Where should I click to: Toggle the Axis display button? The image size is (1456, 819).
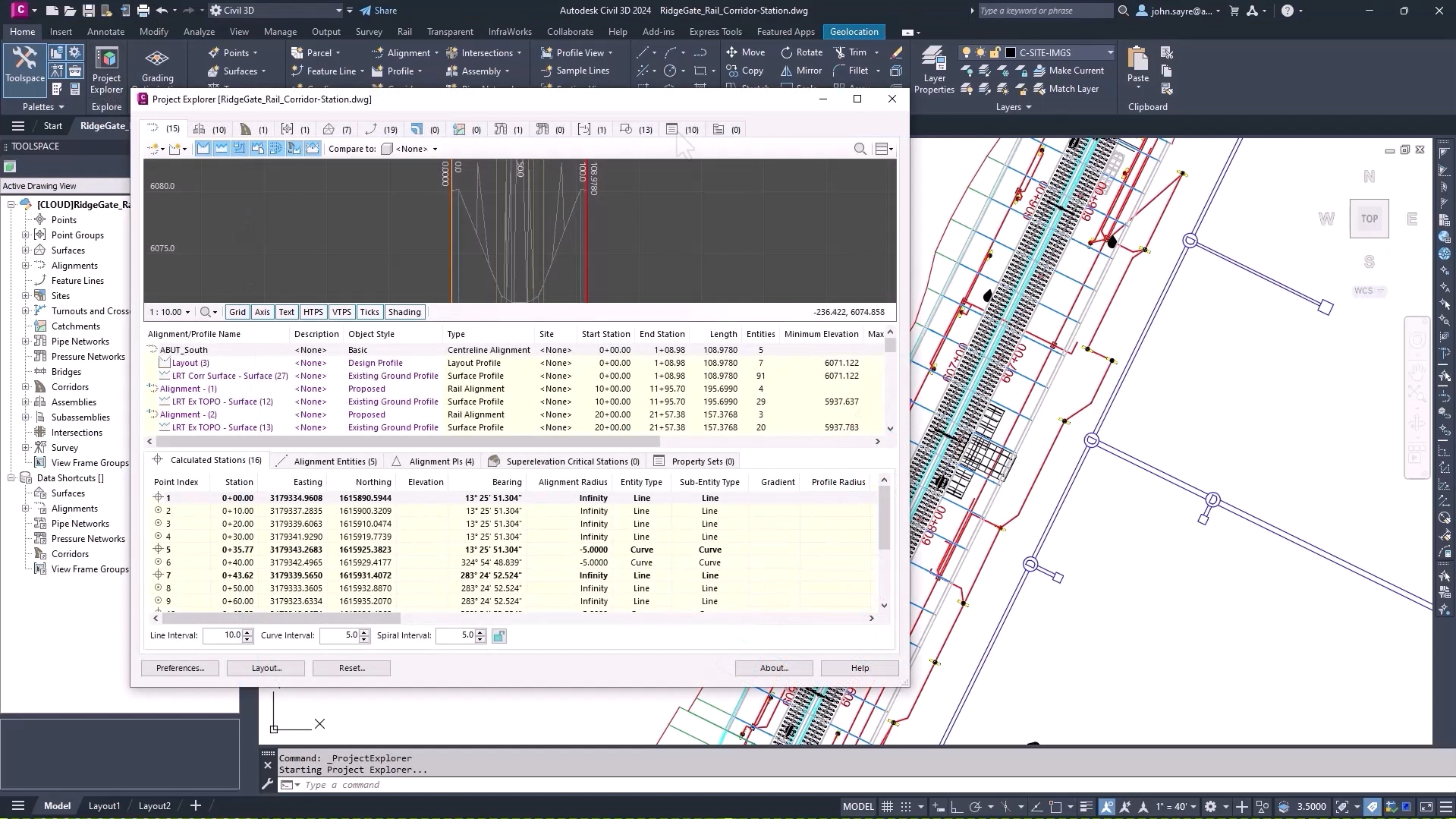262,312
